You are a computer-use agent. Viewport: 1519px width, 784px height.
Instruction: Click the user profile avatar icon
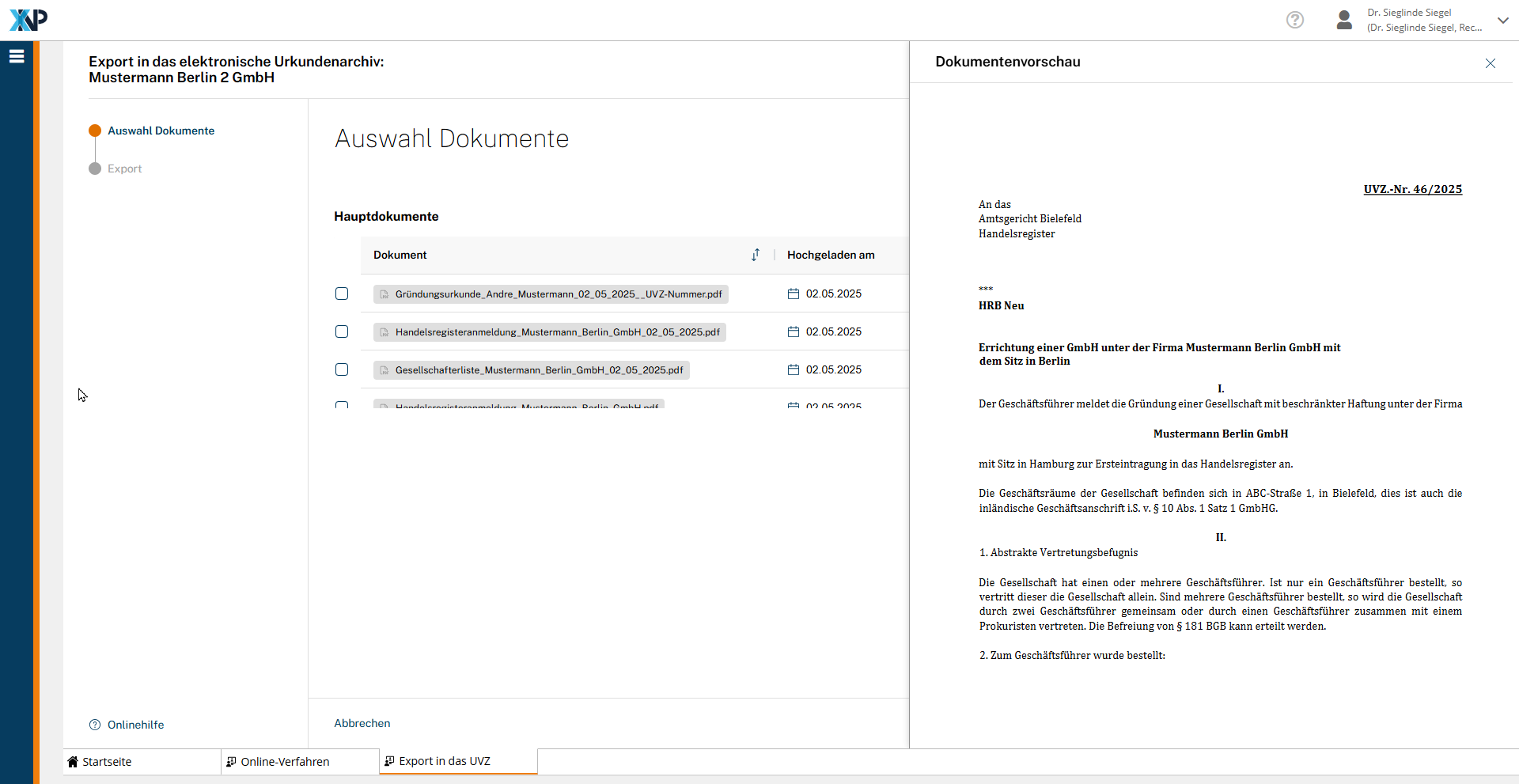tap(1343, 20)
